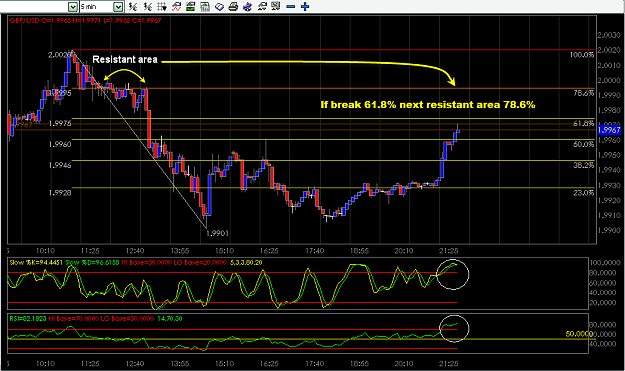Click the current price tag 1.9967
This screenshot has width=625, height=371.
[x=609, y=130]
